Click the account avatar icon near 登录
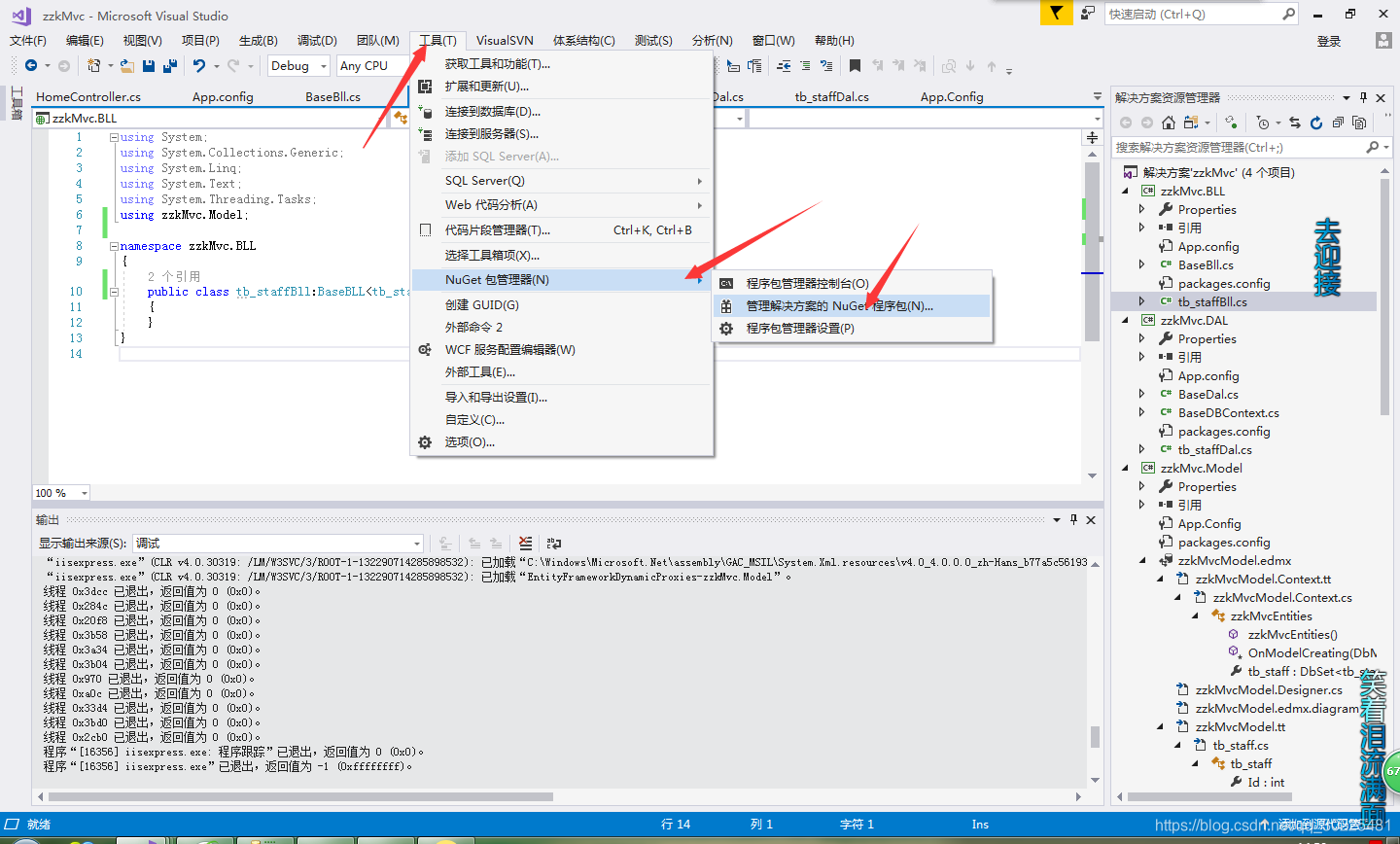The image size is (1400, 844). click(x=1383, y=40)
